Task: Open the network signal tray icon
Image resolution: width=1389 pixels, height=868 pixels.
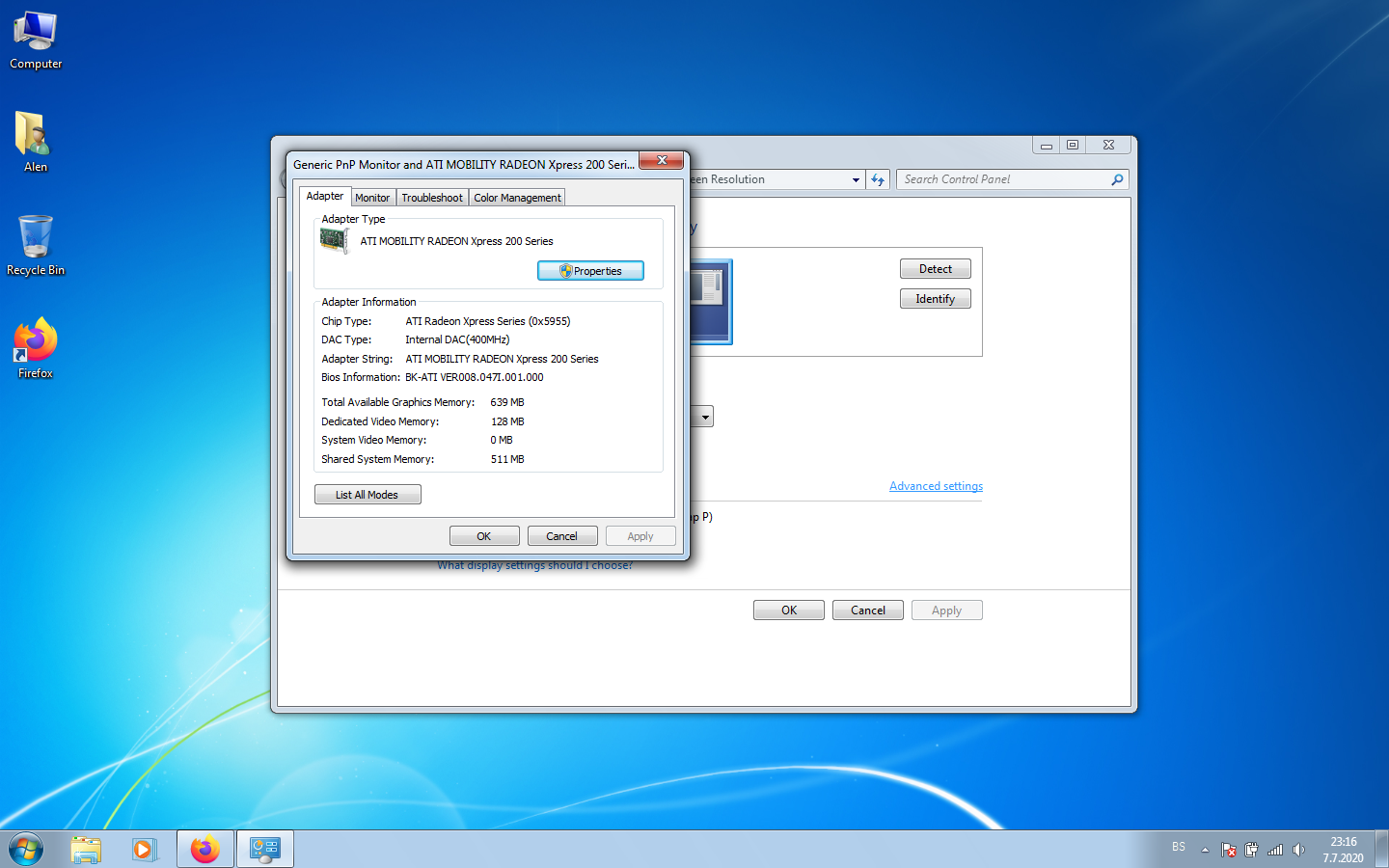Action: pos(1275,850)
